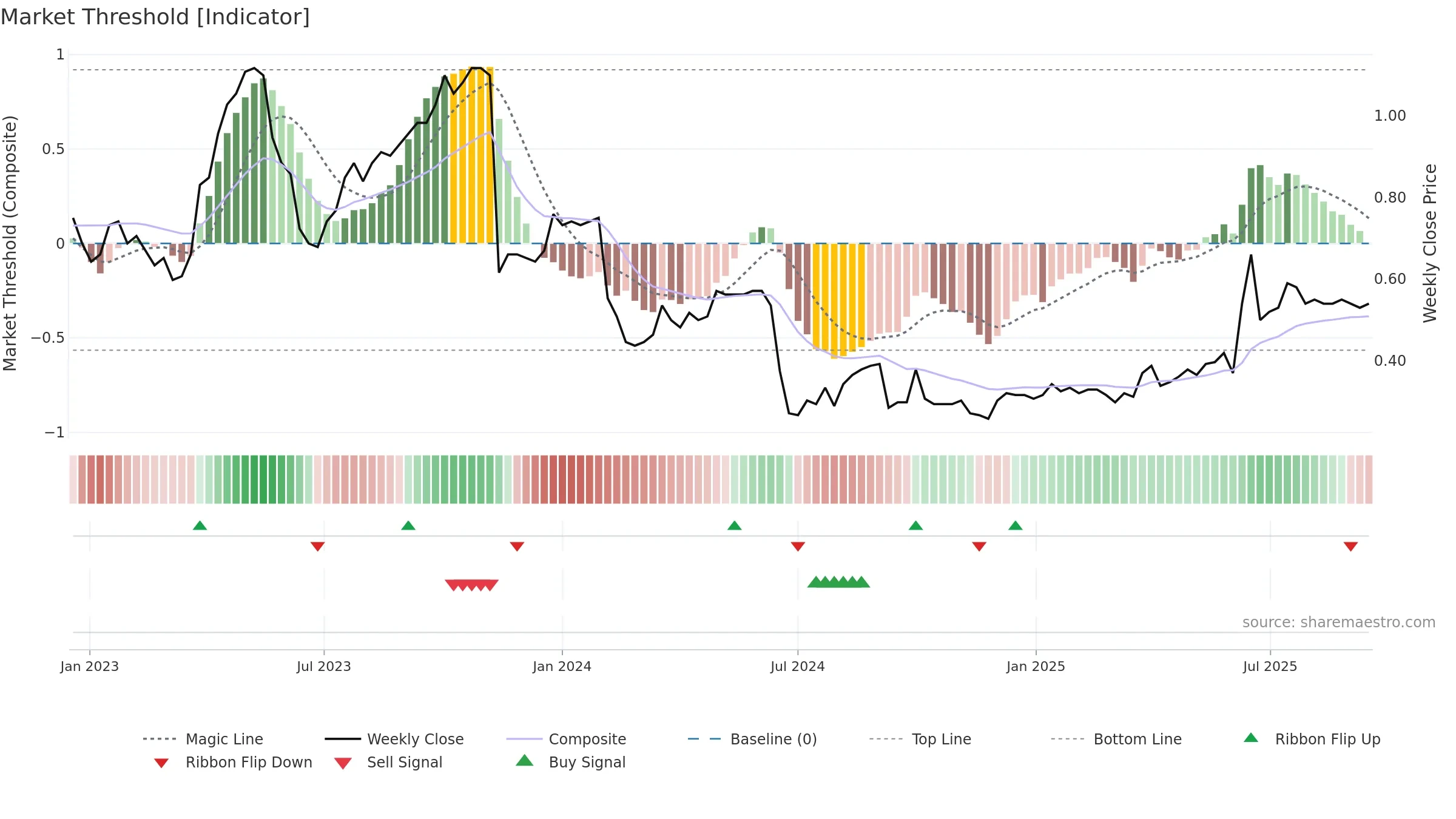1456x819 pixels.
Task: Toggle the Sell Signal legend entry
Action: [388, 762]
